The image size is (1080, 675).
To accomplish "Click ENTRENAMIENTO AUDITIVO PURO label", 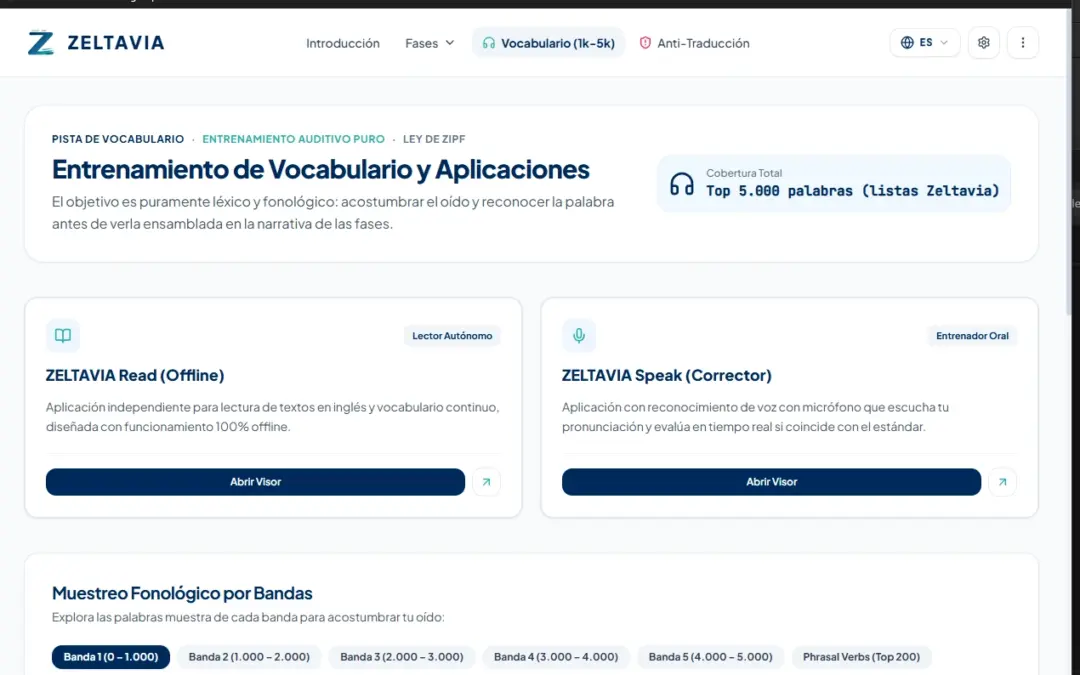I will click(x=293, y=139).
